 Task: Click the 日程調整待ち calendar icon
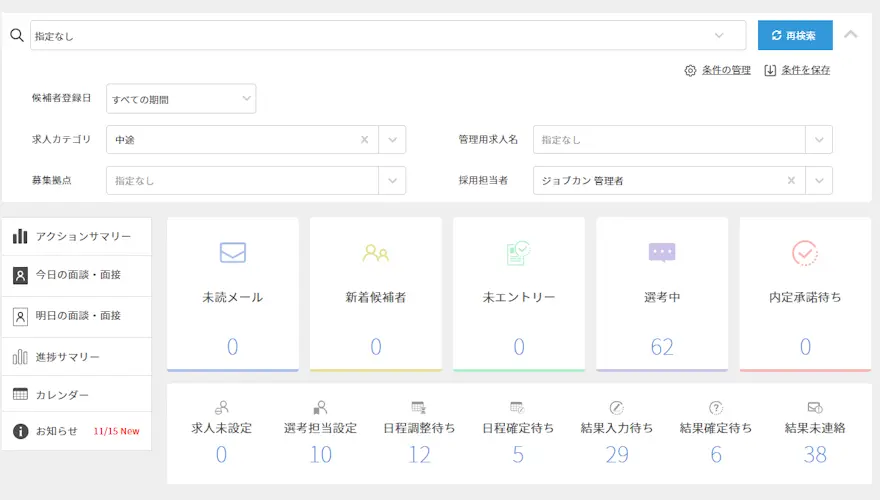419,407
